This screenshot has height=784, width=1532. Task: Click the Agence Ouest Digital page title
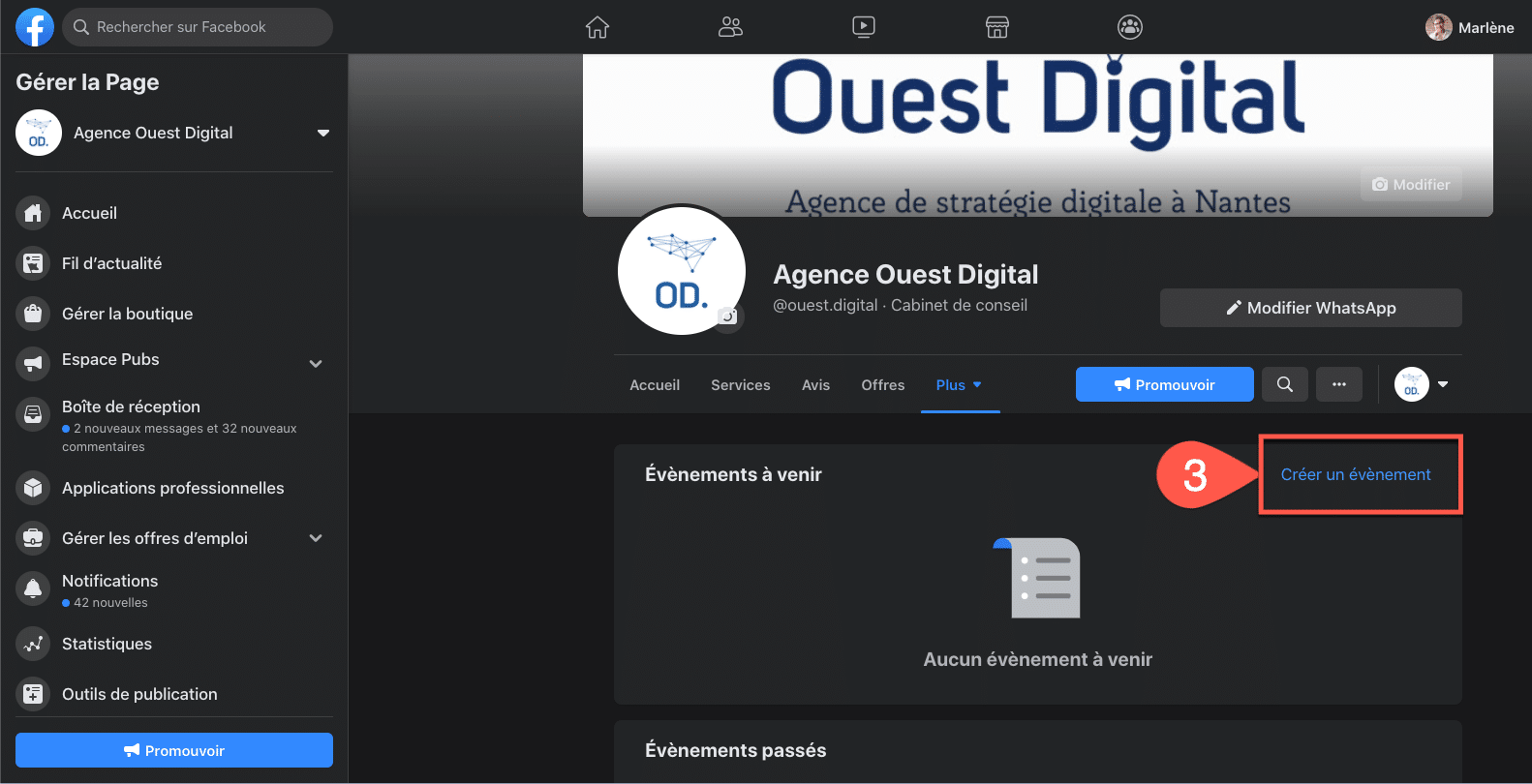905,275
